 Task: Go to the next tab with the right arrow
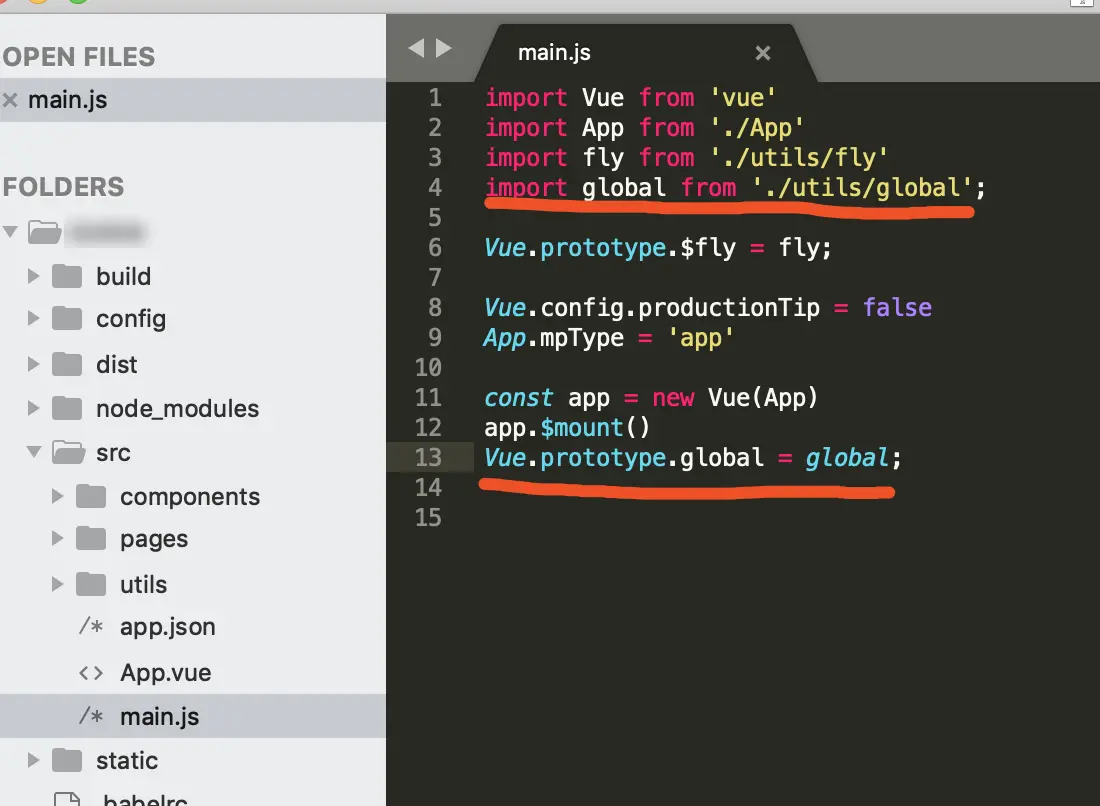tap(443, 48)
